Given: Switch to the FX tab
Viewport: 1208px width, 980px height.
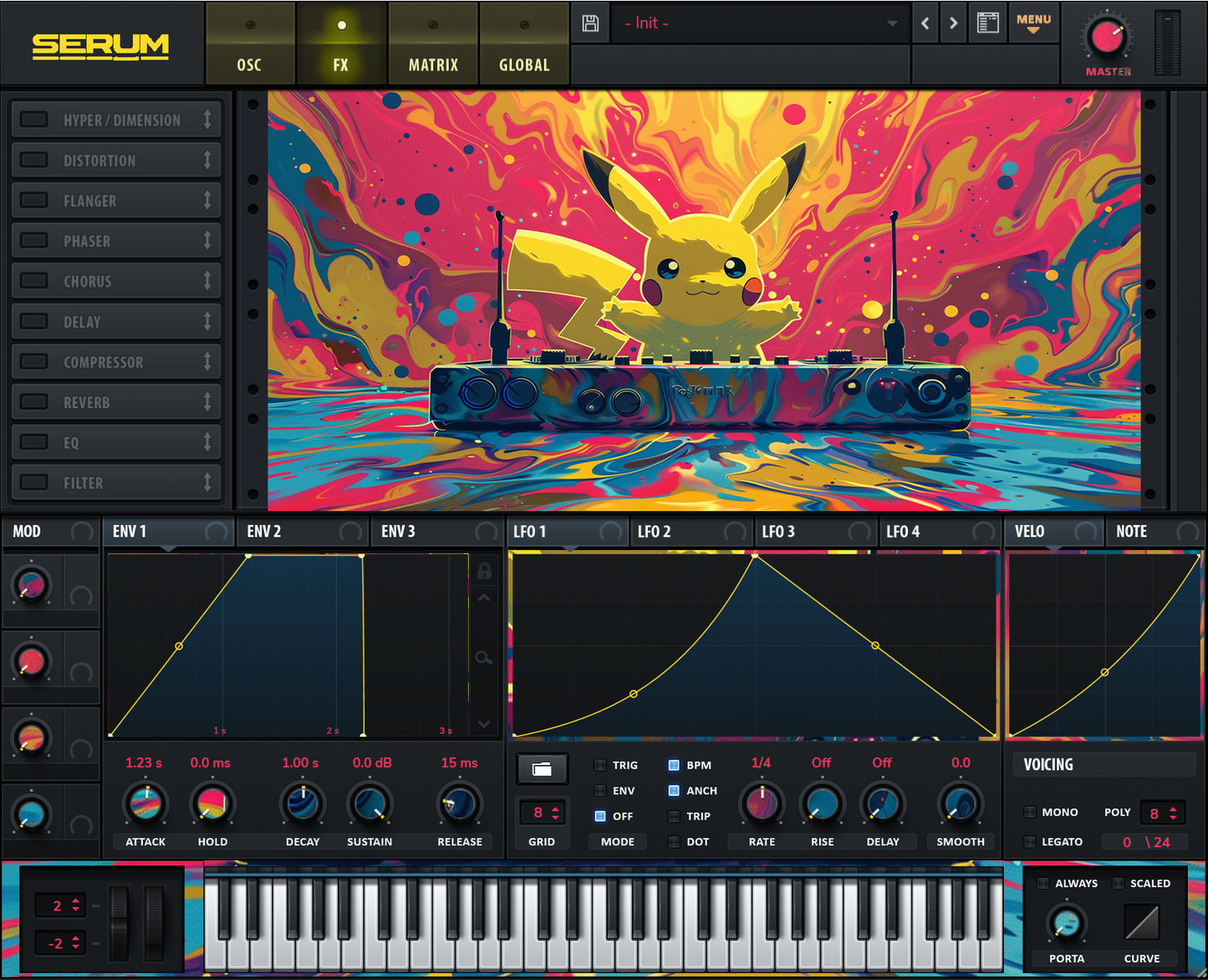Looking at the screenshot, I should pos(340,43).
